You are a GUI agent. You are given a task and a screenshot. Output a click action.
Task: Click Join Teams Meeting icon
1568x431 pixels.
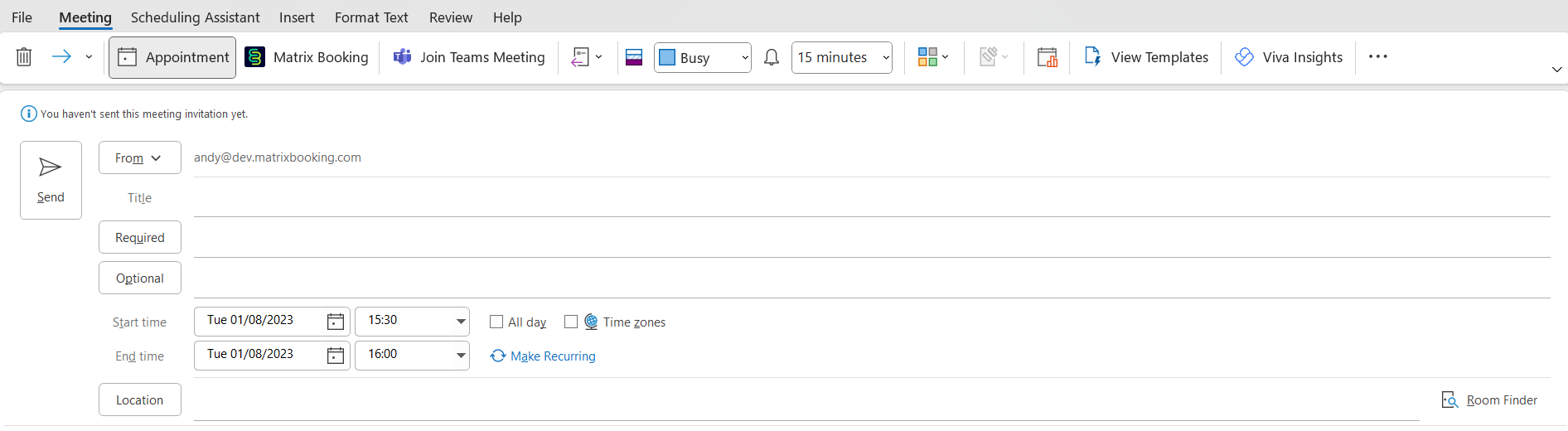pos(403,57)
